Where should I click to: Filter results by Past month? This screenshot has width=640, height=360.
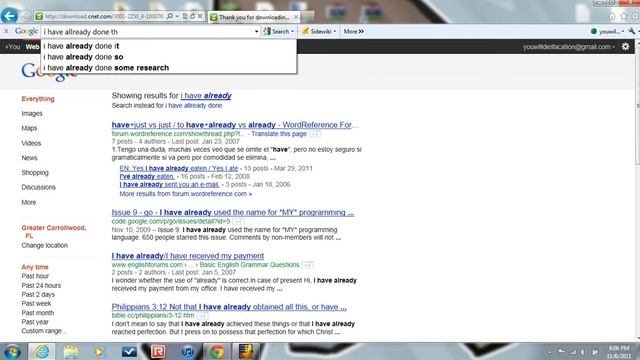[x=38, y=313]
